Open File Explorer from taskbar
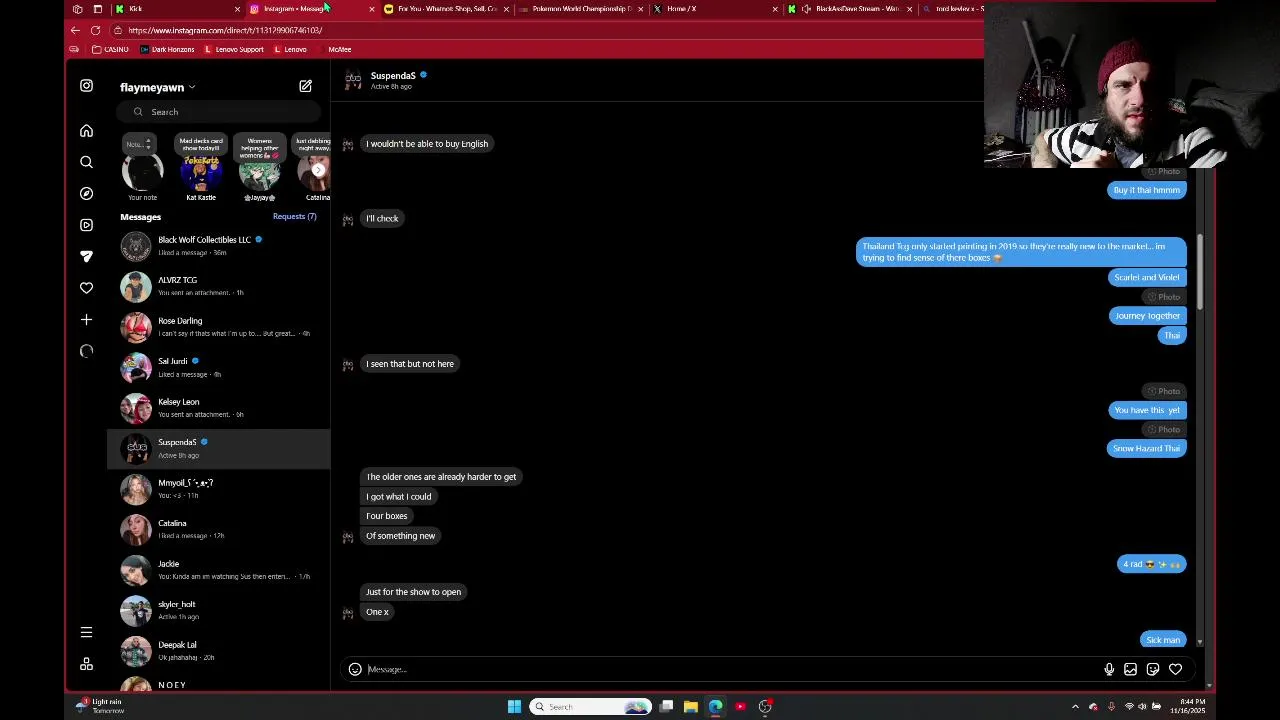The height and width of the screenshot is (720, 1280). coord(690,707)
